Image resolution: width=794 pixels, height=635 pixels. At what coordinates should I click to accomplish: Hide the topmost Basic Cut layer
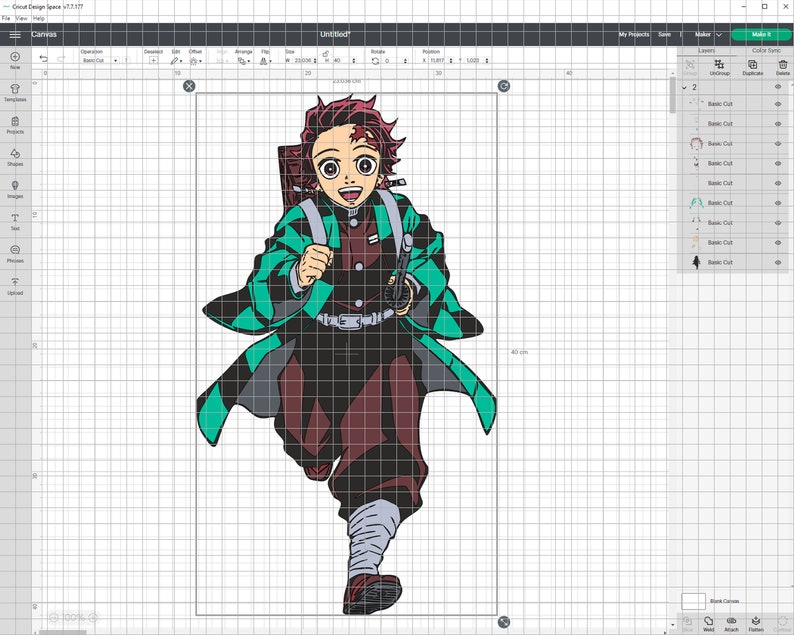coord(778,104)
